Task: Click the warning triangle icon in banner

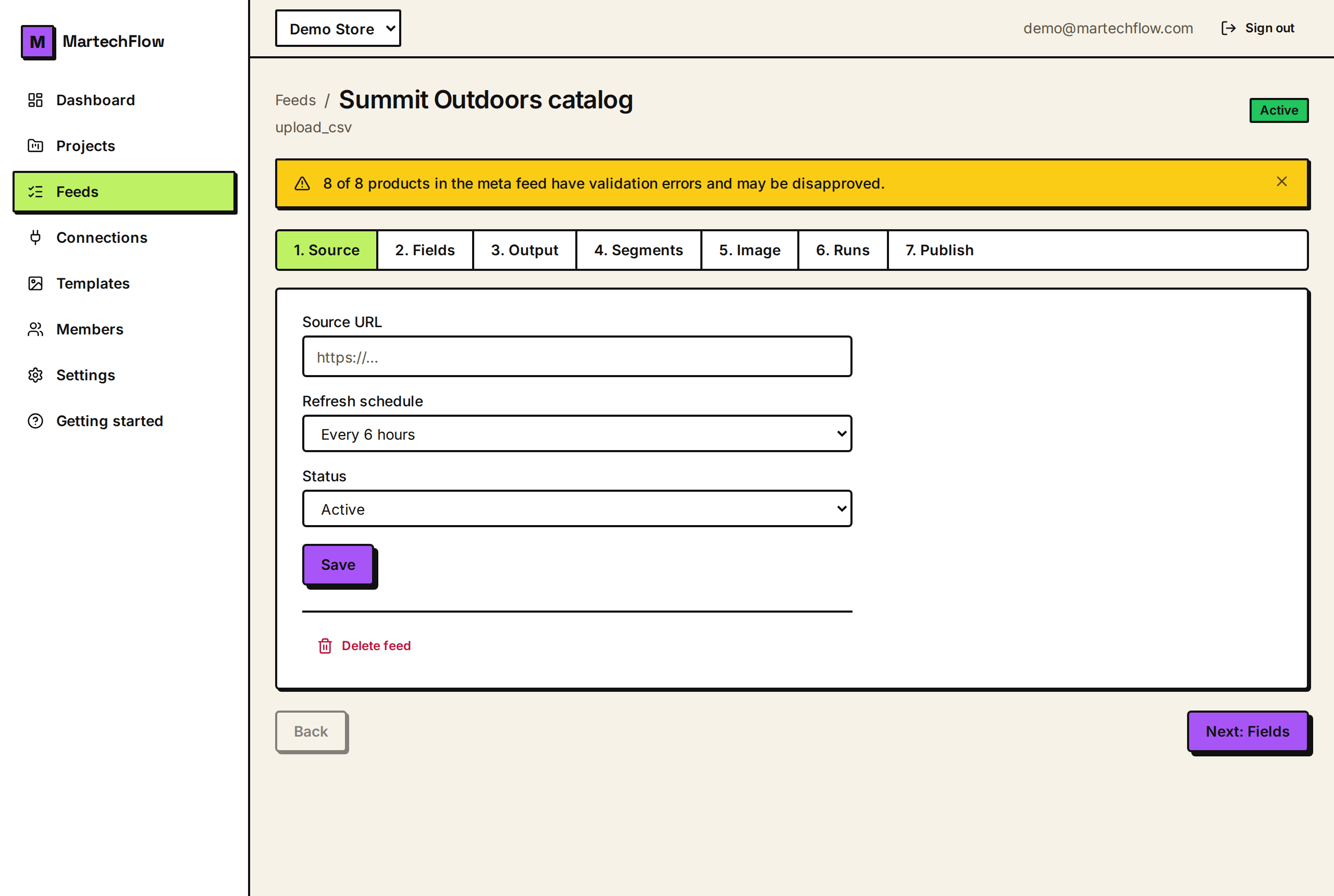Action: (302, 183)
